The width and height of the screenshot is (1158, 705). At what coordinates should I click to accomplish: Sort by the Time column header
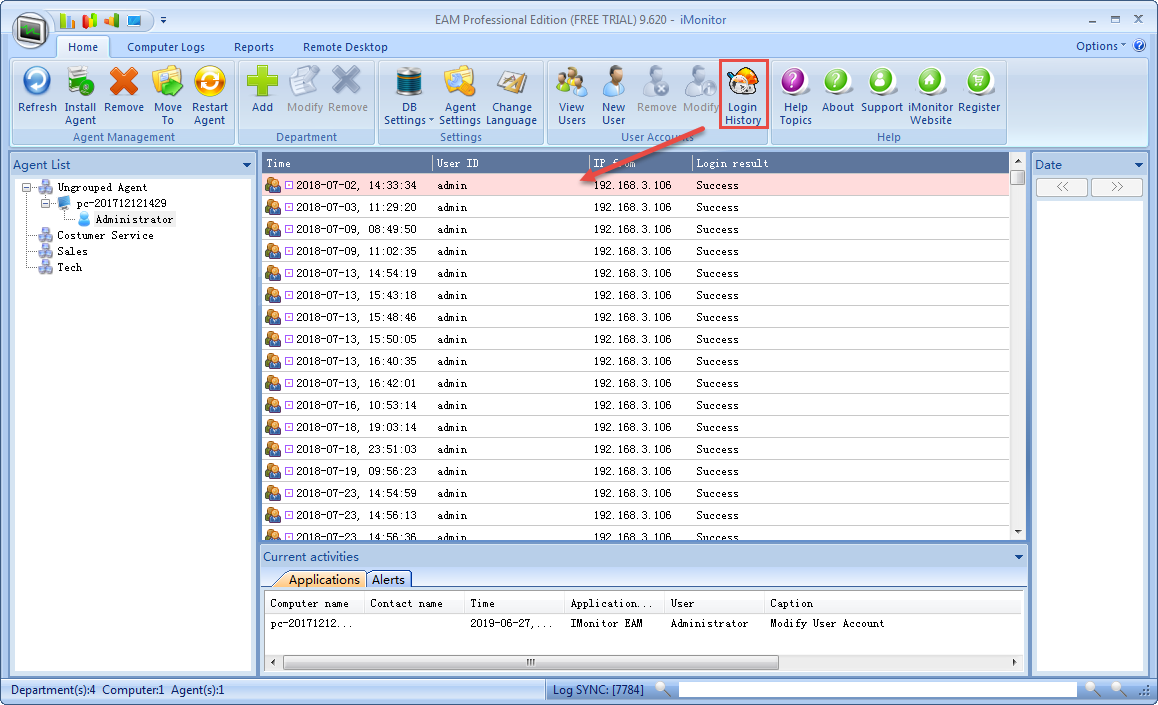point(347,163)
